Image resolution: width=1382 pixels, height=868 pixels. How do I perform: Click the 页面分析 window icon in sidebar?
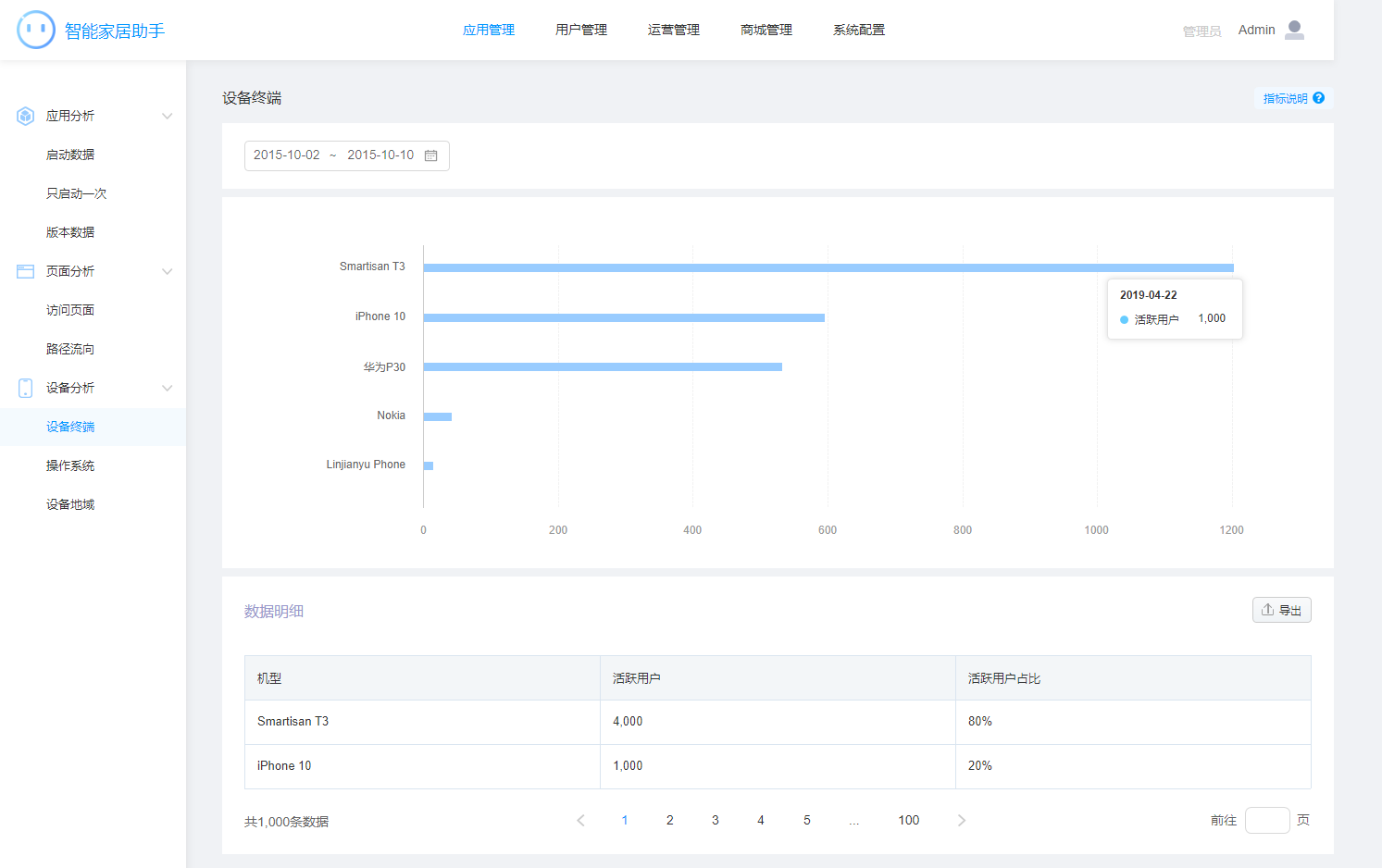pyautogui.click(x=26, y=271)
